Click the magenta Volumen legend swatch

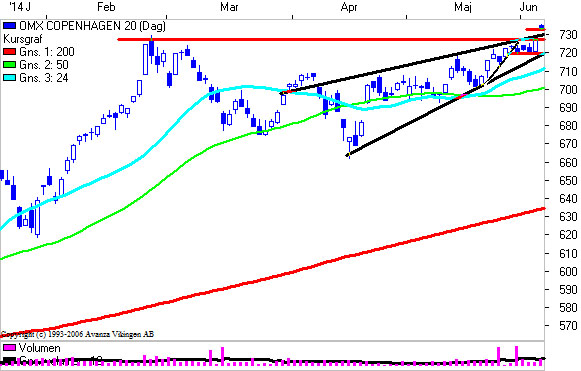[x=10, y=348]
